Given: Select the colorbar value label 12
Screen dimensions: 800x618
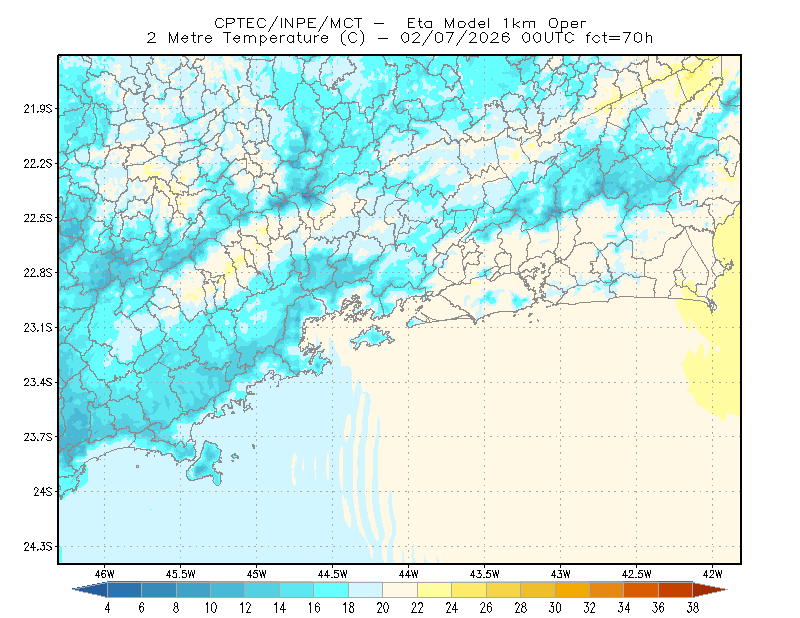Looking at the screenshot, I should pyautogui.click(x=245, y=608).
